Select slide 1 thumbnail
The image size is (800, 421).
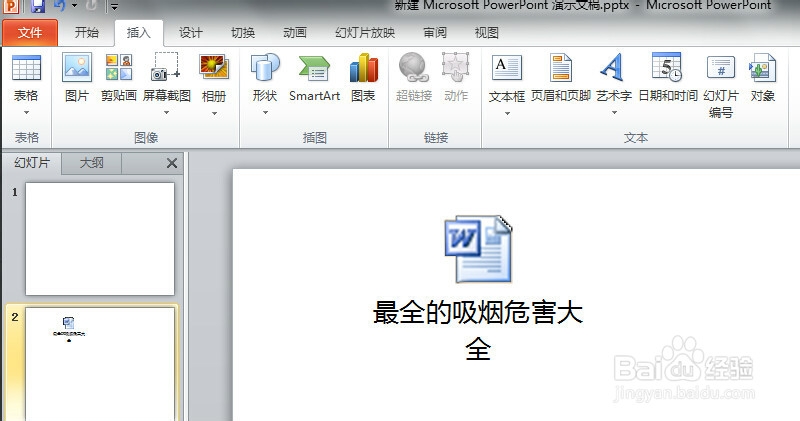point(100,239)
